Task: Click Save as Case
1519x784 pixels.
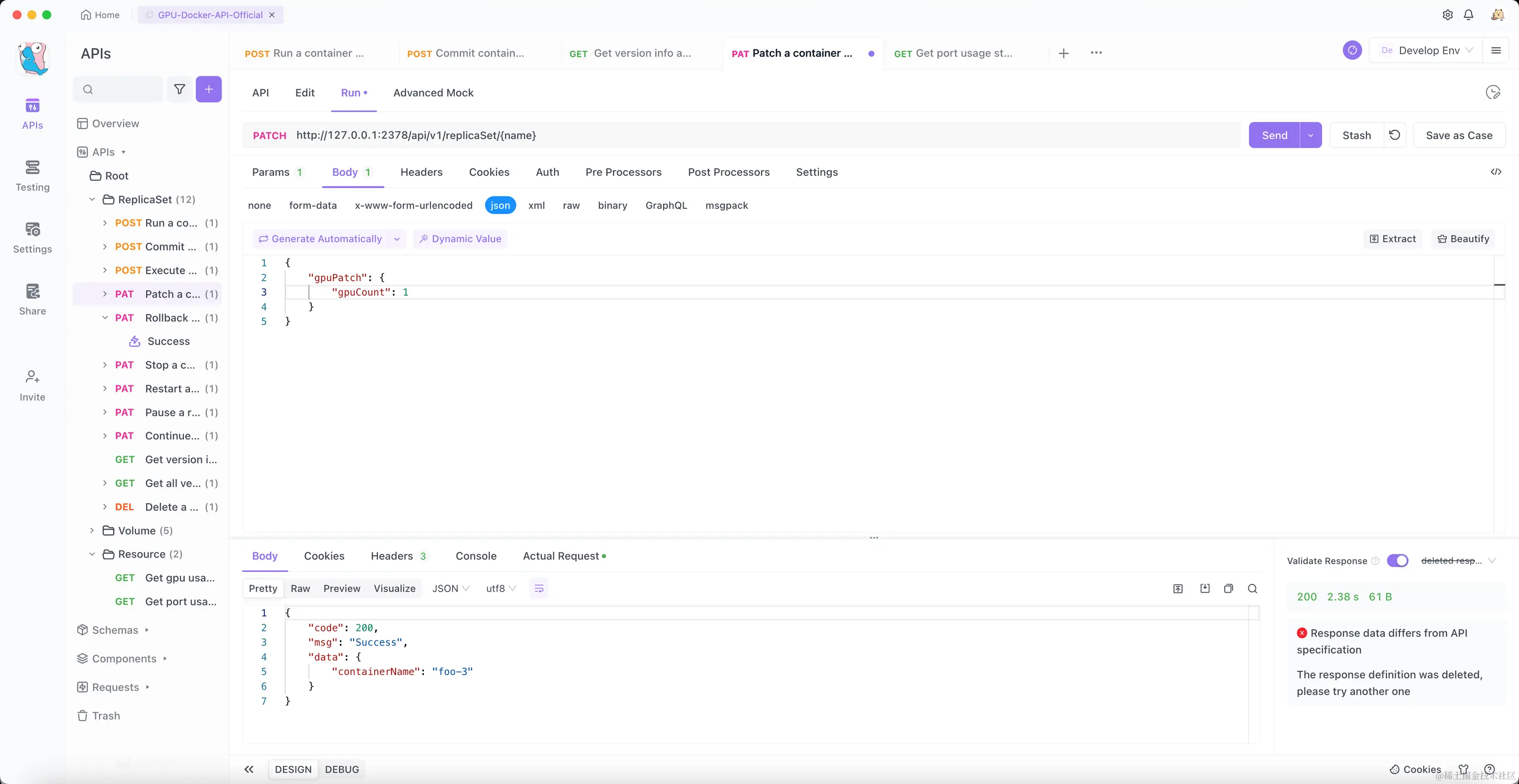Action: (1459, 135)
